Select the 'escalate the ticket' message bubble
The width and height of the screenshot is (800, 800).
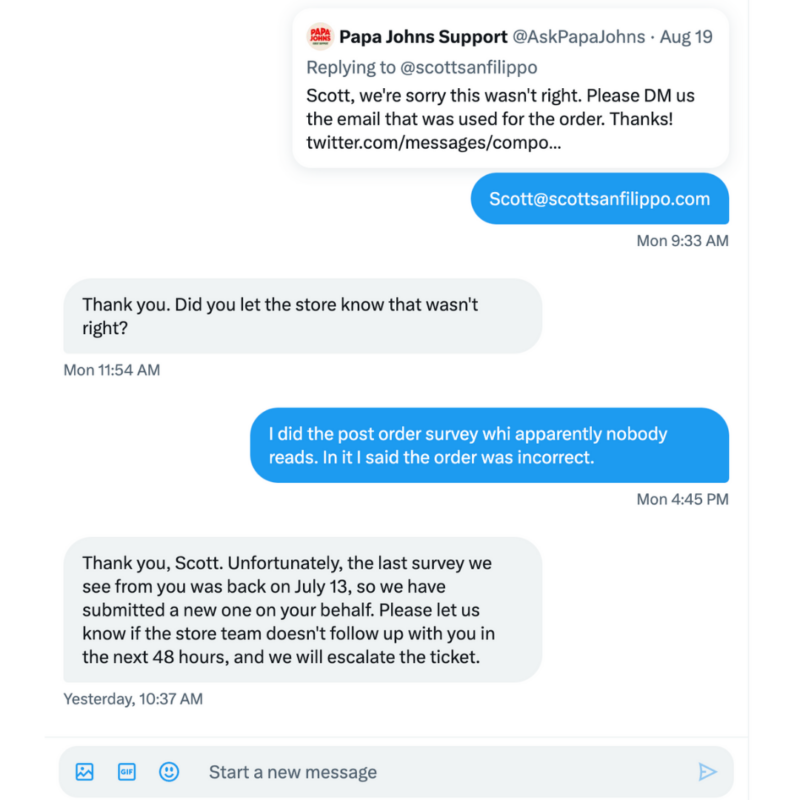pos(302,610)
